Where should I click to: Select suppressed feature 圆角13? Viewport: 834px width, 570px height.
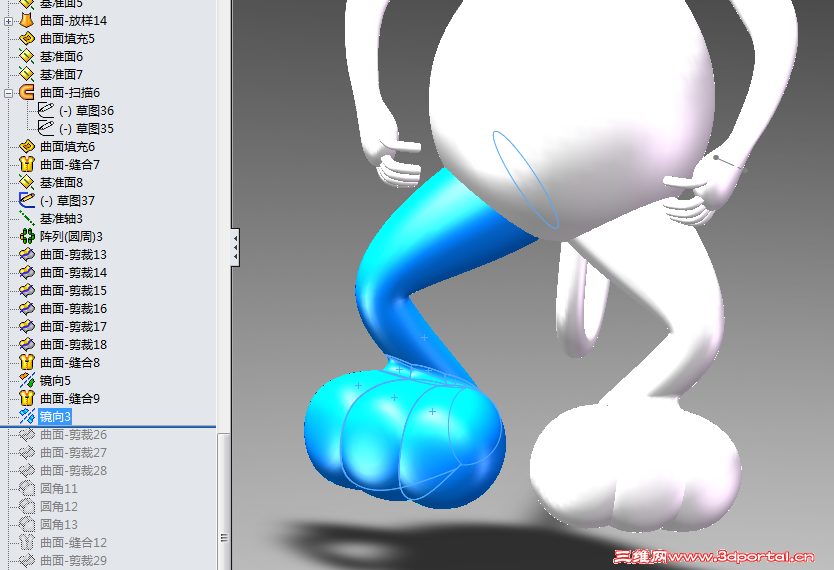tap(59, 524)
